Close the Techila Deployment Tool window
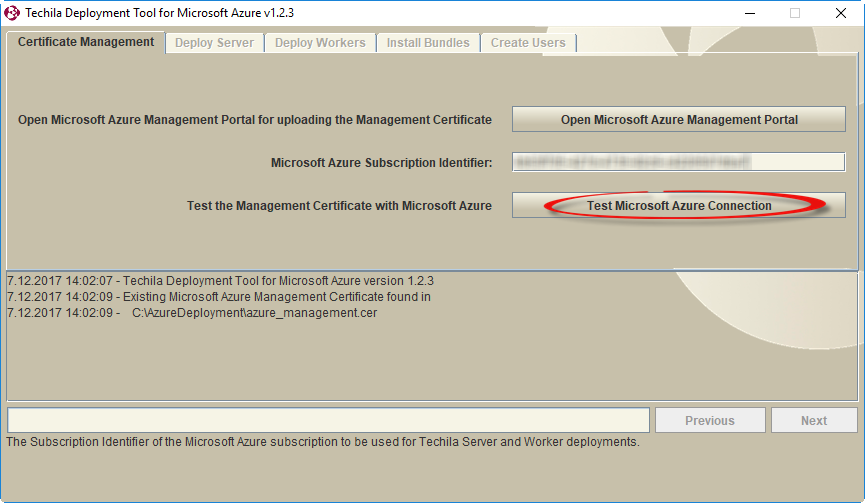 click(x=841, y=13)
